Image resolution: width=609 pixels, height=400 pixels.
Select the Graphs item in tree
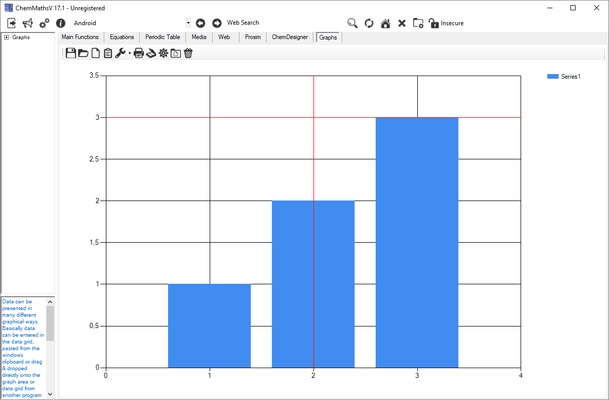tap(21, 37)
